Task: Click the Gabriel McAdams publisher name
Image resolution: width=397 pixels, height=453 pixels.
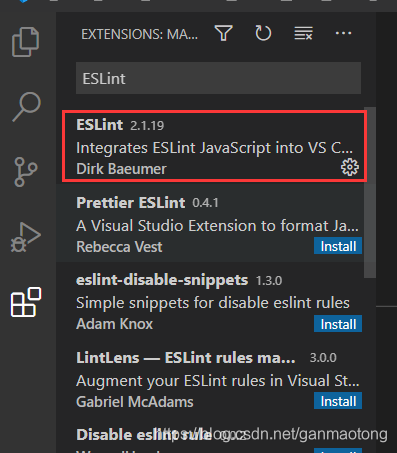Action: click(x=135, y=402)
